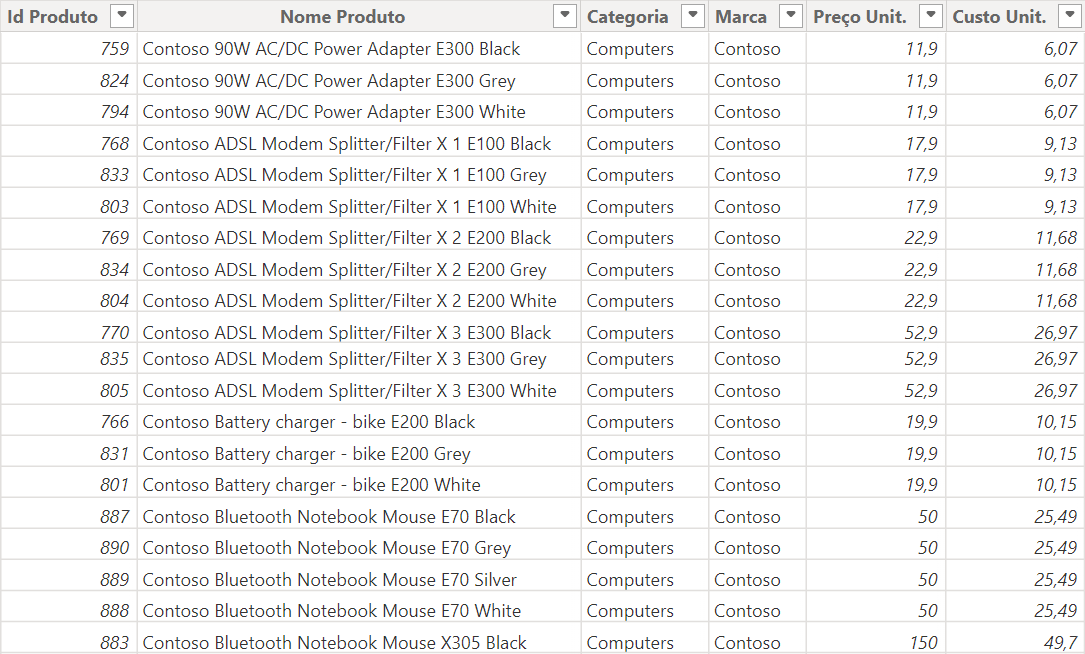
Task: Open the Marca column filter dropdown
Action: 790,15
